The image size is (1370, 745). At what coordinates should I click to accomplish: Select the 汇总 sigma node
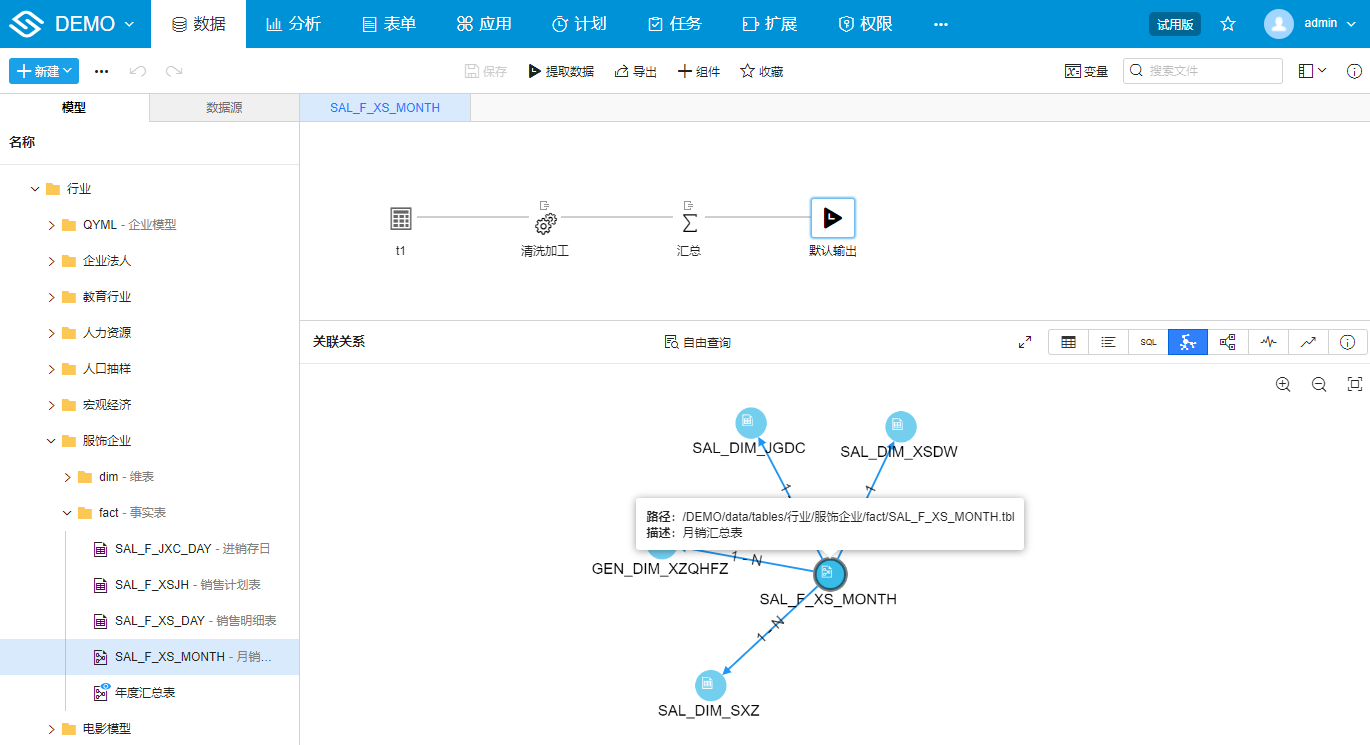(x=689, y=220)
